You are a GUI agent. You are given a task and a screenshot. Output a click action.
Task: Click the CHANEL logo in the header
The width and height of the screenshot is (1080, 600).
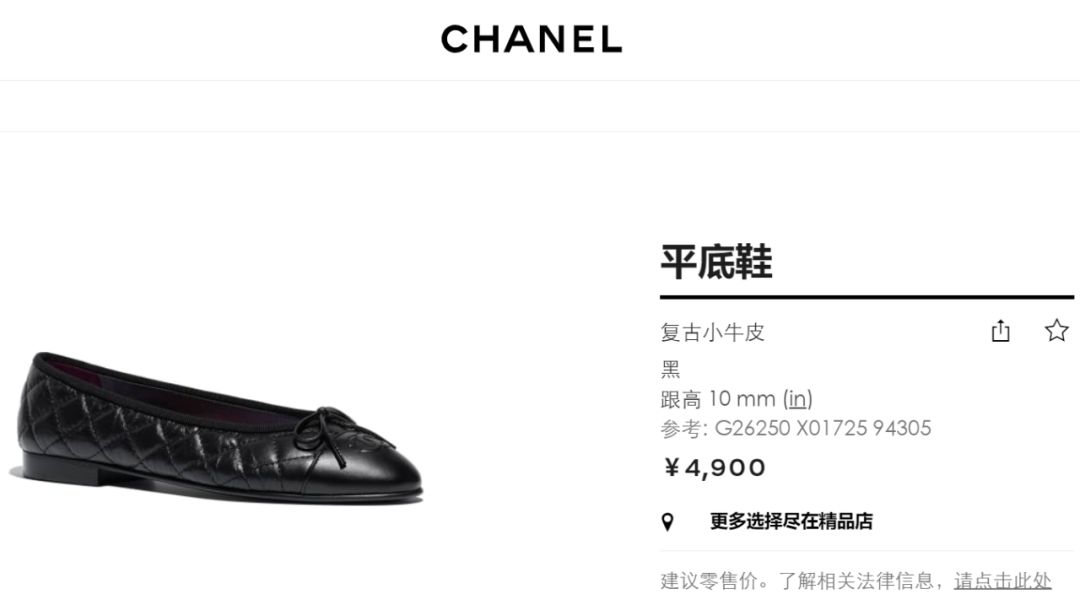click(531, 39)
